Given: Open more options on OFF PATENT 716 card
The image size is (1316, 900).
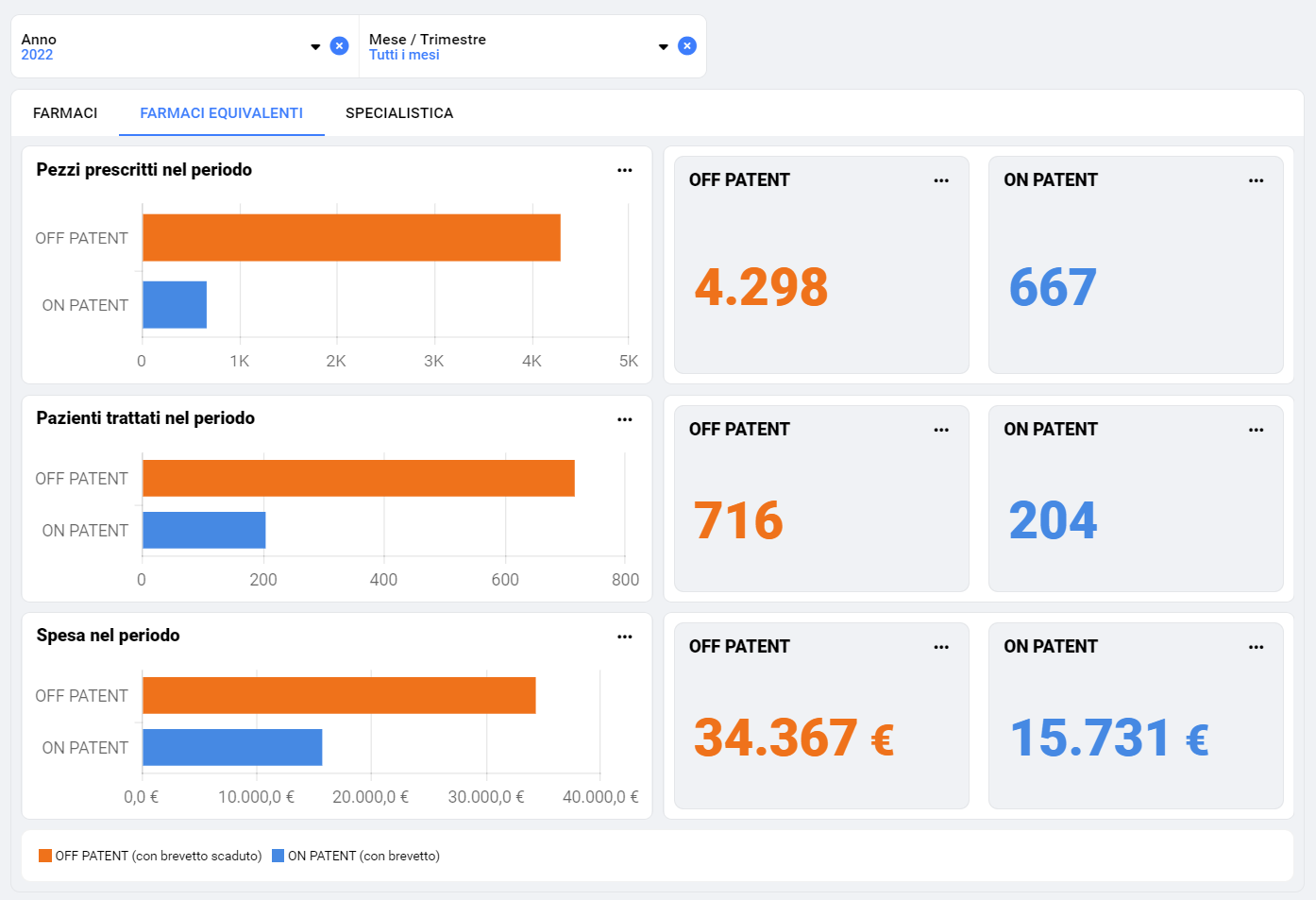Looking at the screenshot, I should tap(940, 431).
